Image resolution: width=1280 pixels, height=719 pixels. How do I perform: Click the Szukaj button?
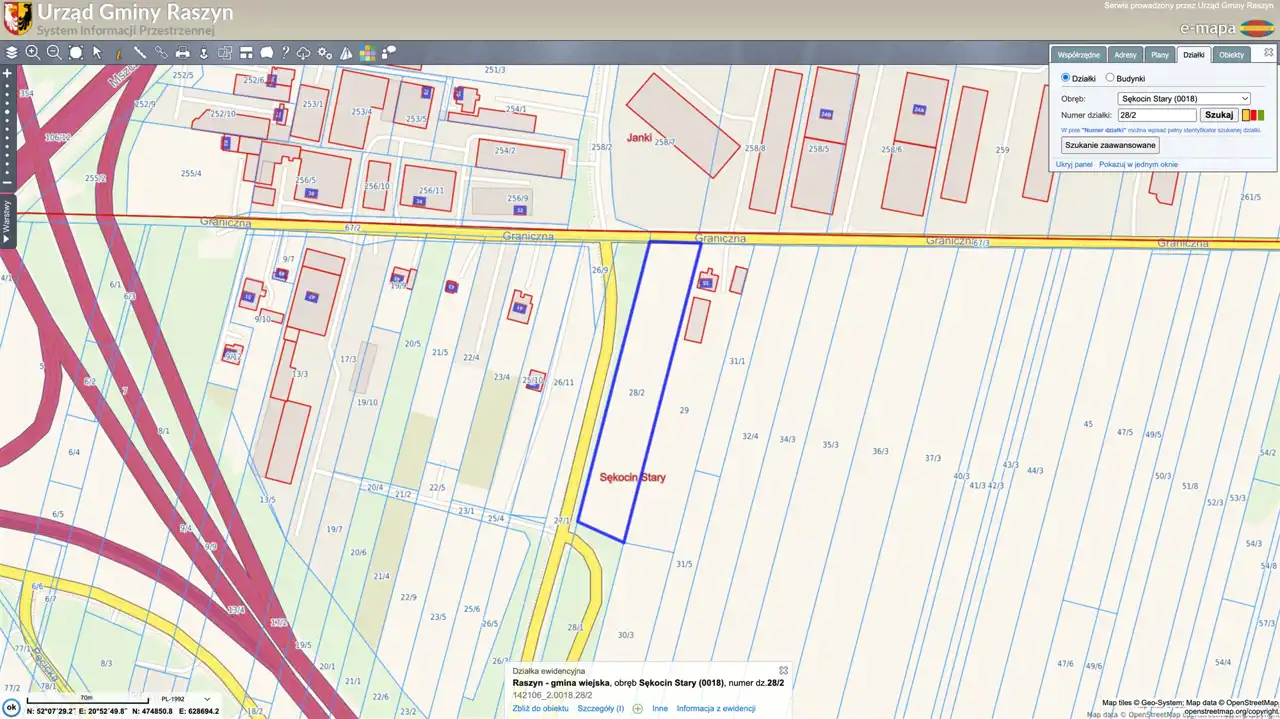pyautogui.click(x=1218, y=115)
